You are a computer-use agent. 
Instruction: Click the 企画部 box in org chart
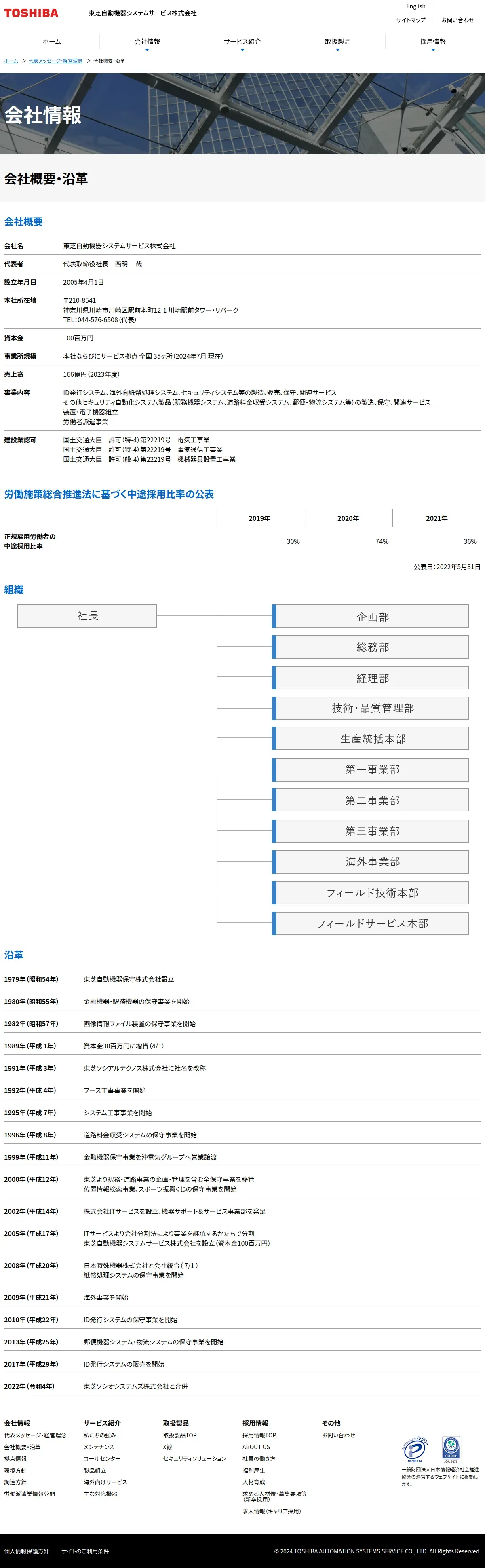tap(370, 616)
